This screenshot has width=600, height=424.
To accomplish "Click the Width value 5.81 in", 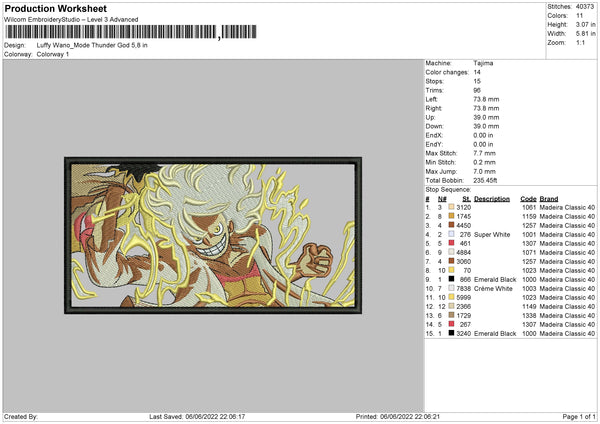I will (x=585, y=34).
